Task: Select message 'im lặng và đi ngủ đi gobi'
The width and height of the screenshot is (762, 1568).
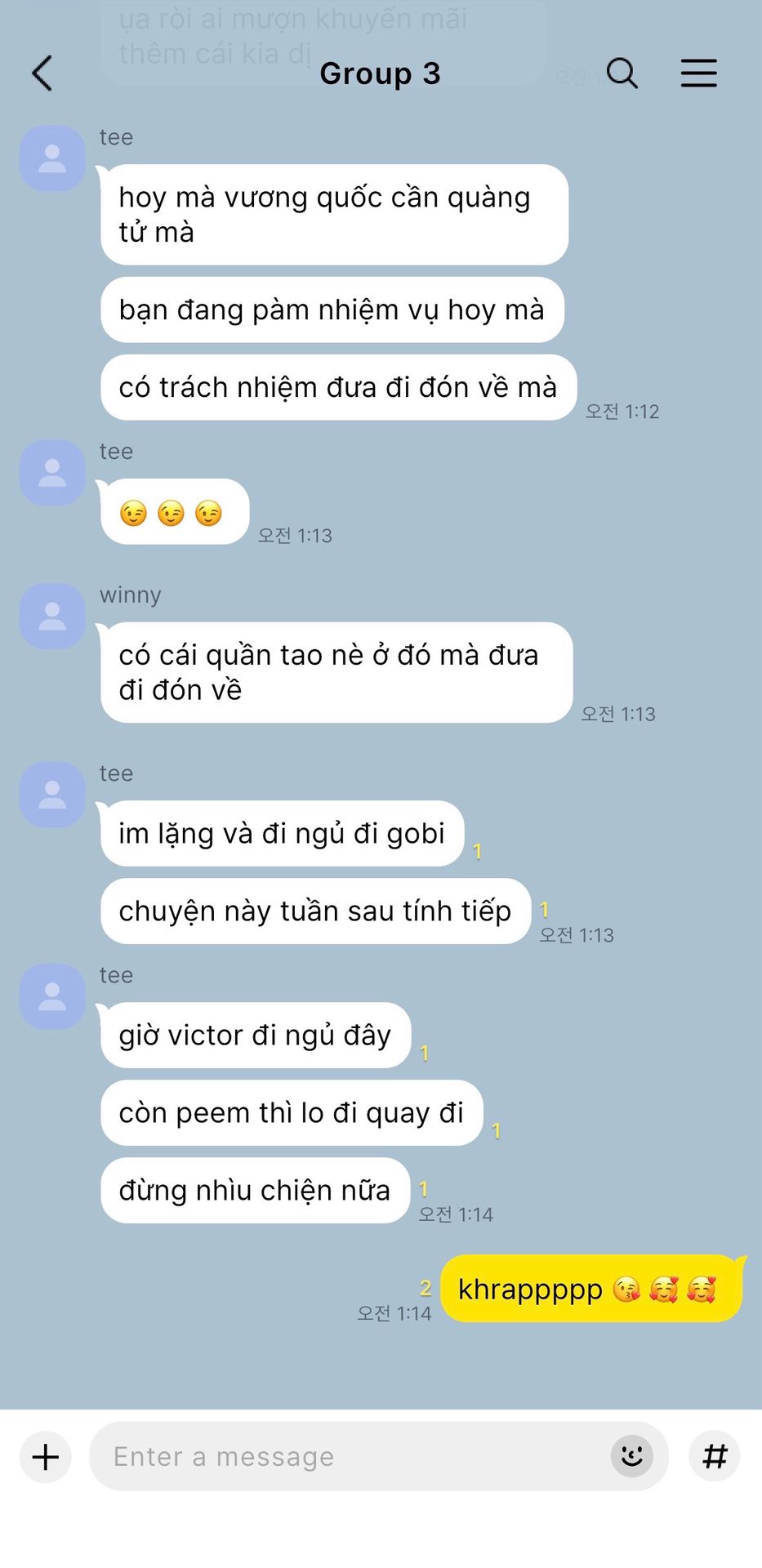Action: pyautogui.click(x=282, y=833)
